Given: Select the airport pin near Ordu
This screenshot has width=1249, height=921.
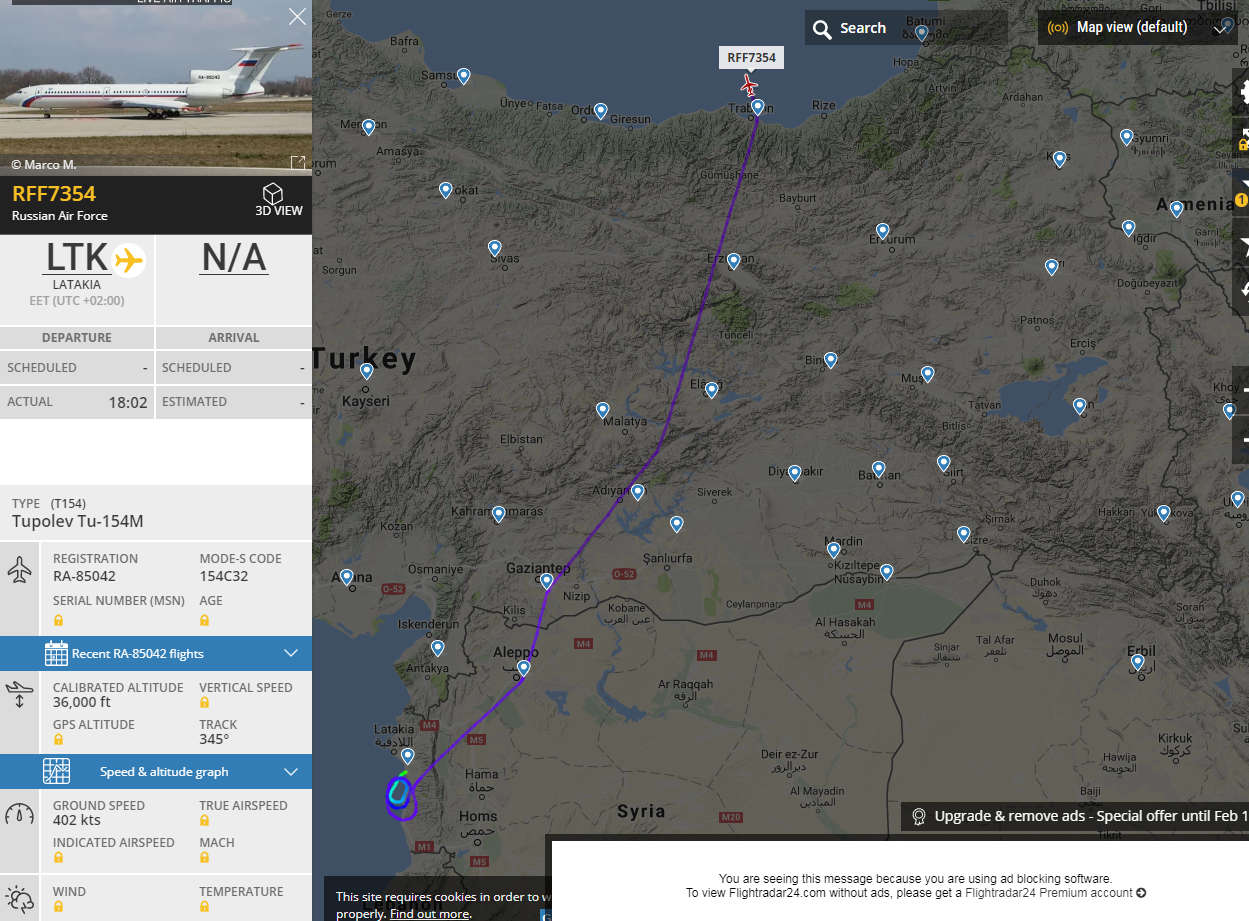Looking at the screenshot, I should 600,111.
